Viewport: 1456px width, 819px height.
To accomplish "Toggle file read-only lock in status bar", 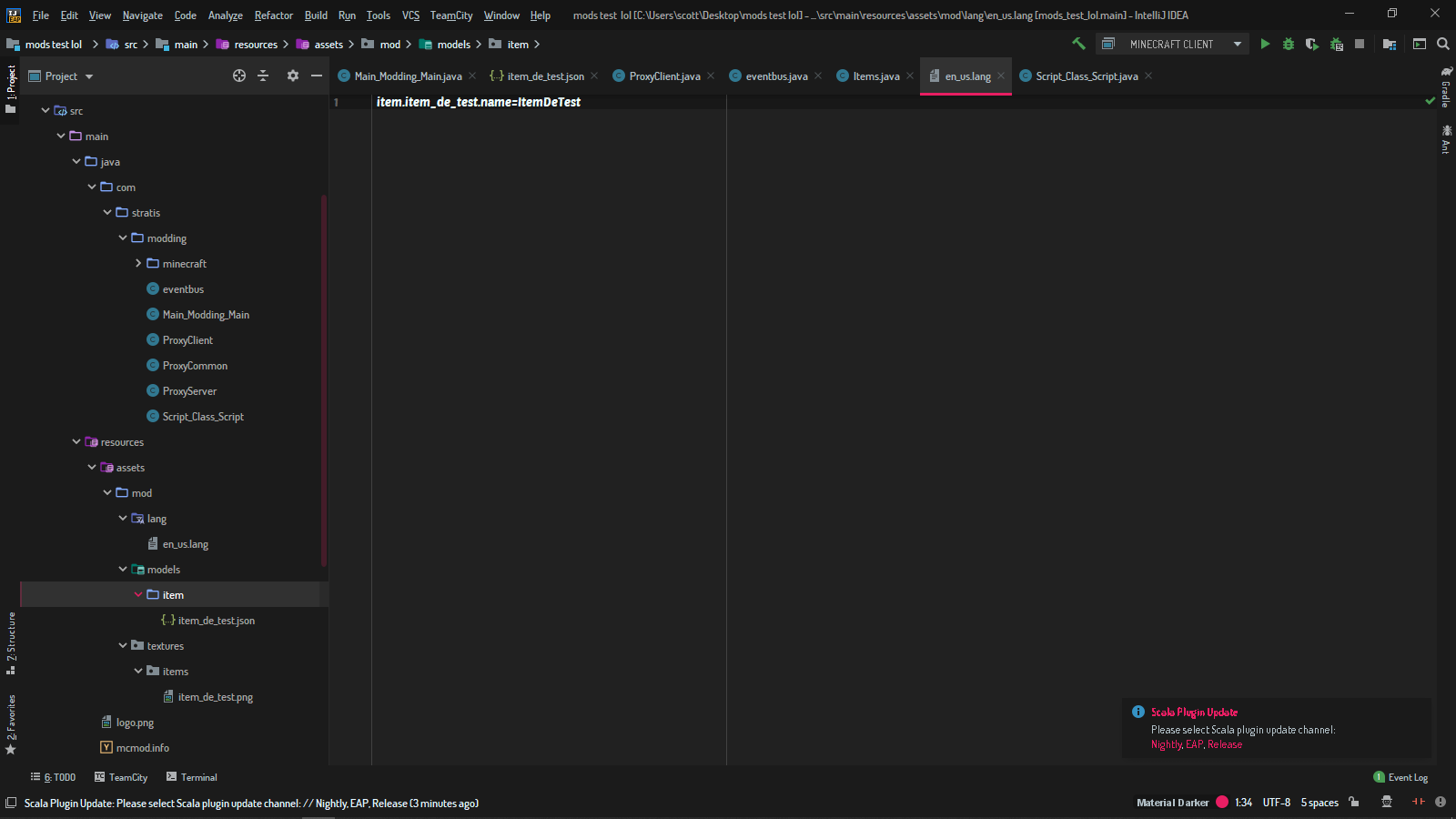I will pyautogui.click(x=1354, y=803).
